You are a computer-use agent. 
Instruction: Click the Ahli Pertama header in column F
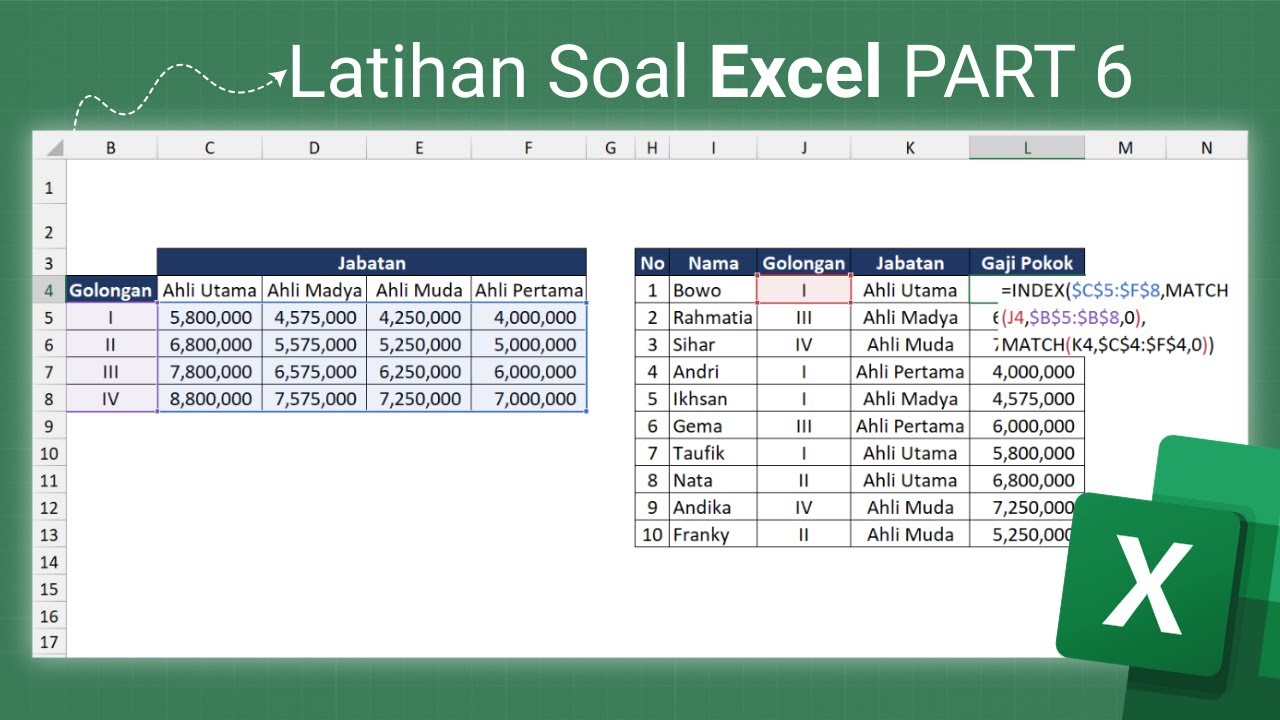(529, 291)
